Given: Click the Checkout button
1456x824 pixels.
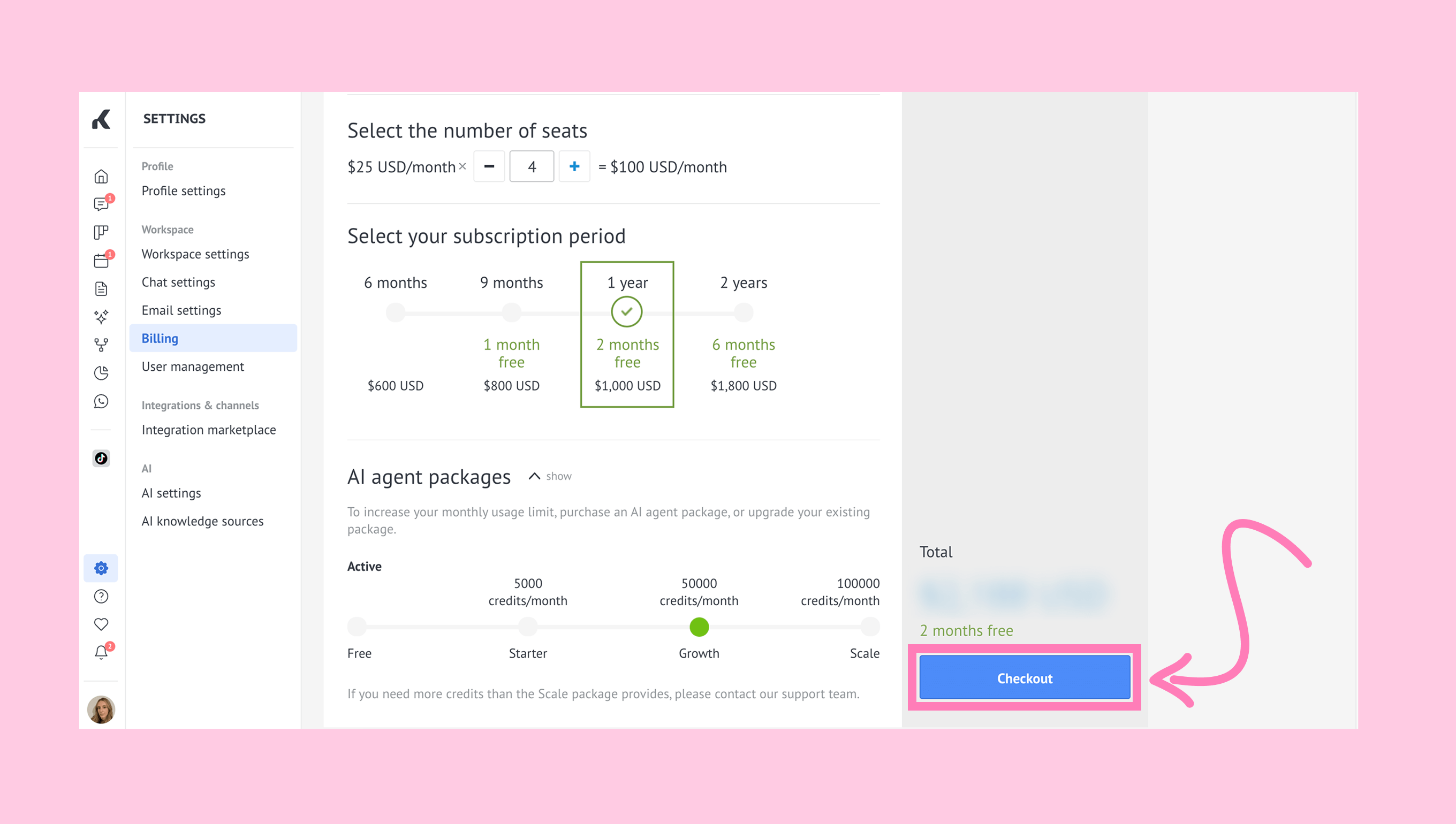Looking at the screenshot, I should coord(1024,678).
